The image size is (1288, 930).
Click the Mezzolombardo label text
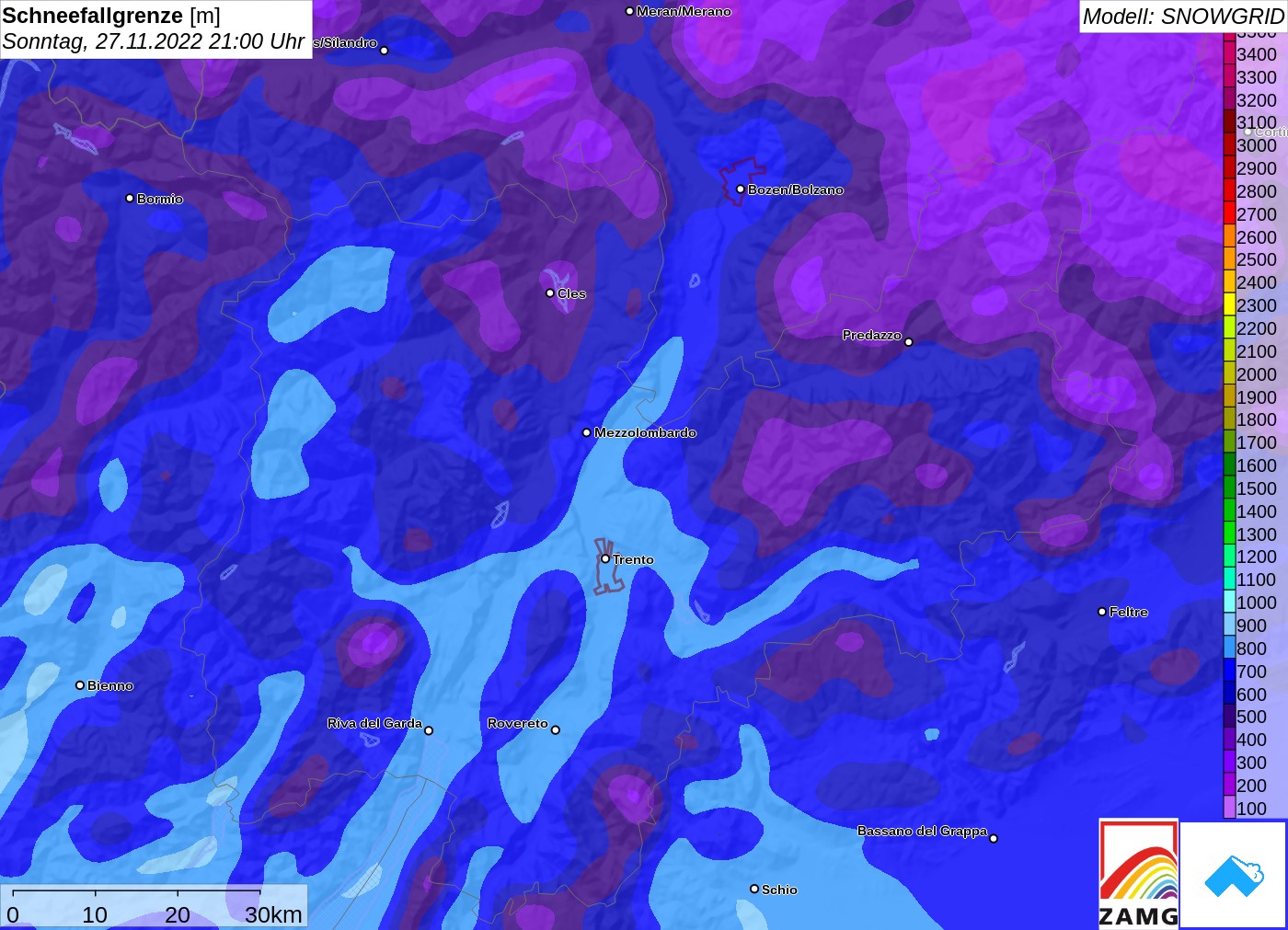(645, 432)
